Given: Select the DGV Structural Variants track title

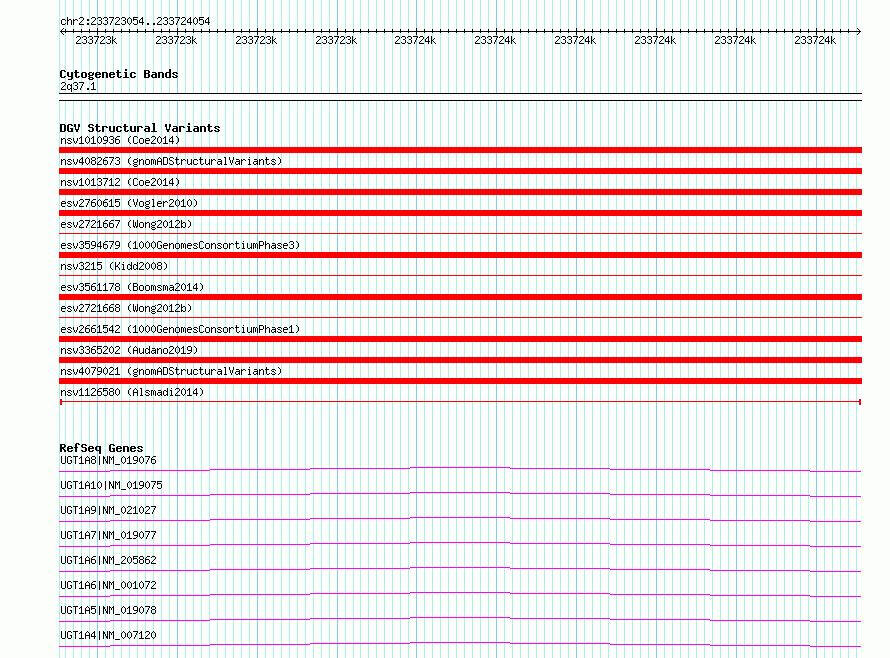Looking at the screenshot, I should 140,128.
